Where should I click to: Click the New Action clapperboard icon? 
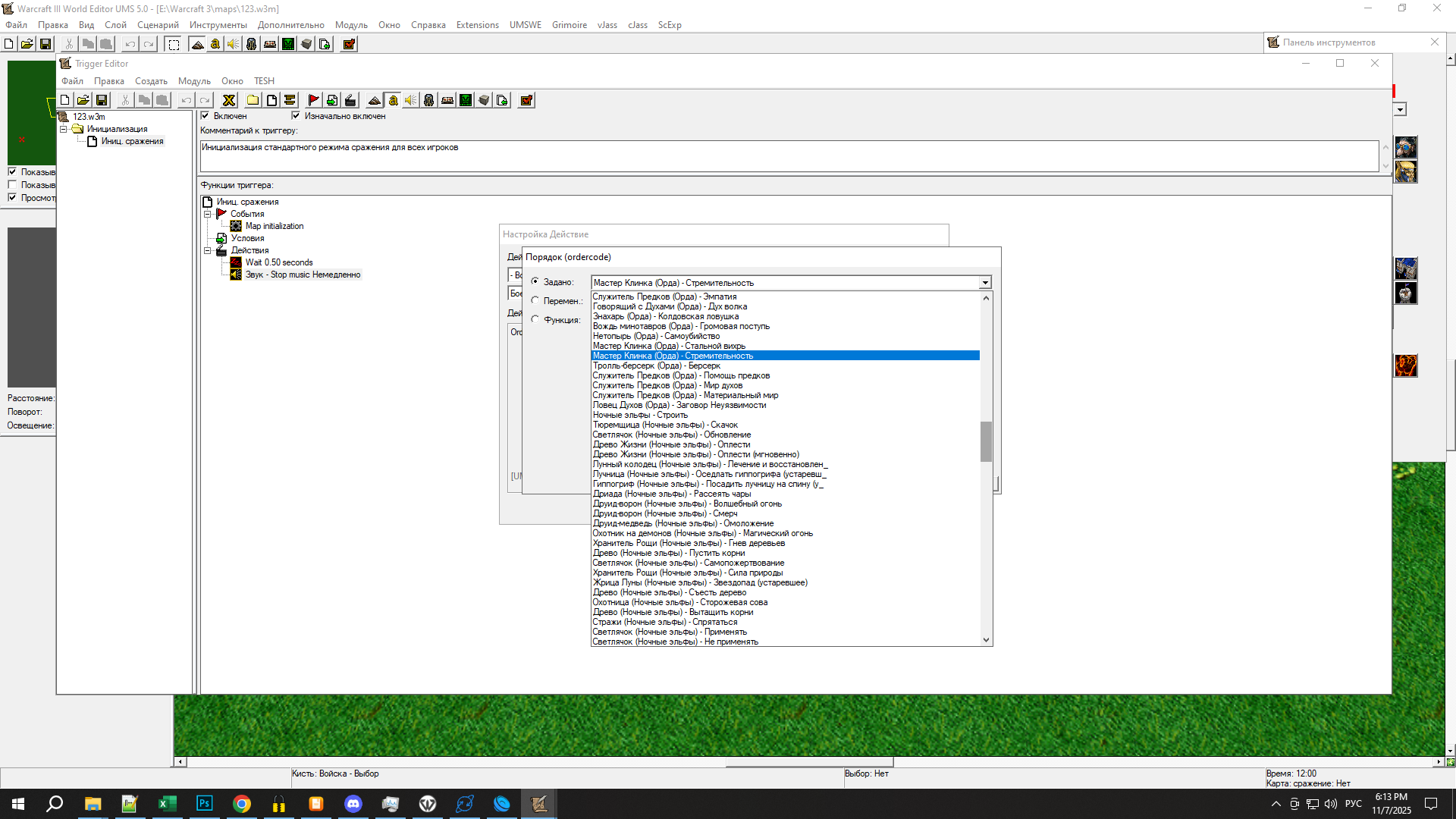tap(350, 100)
